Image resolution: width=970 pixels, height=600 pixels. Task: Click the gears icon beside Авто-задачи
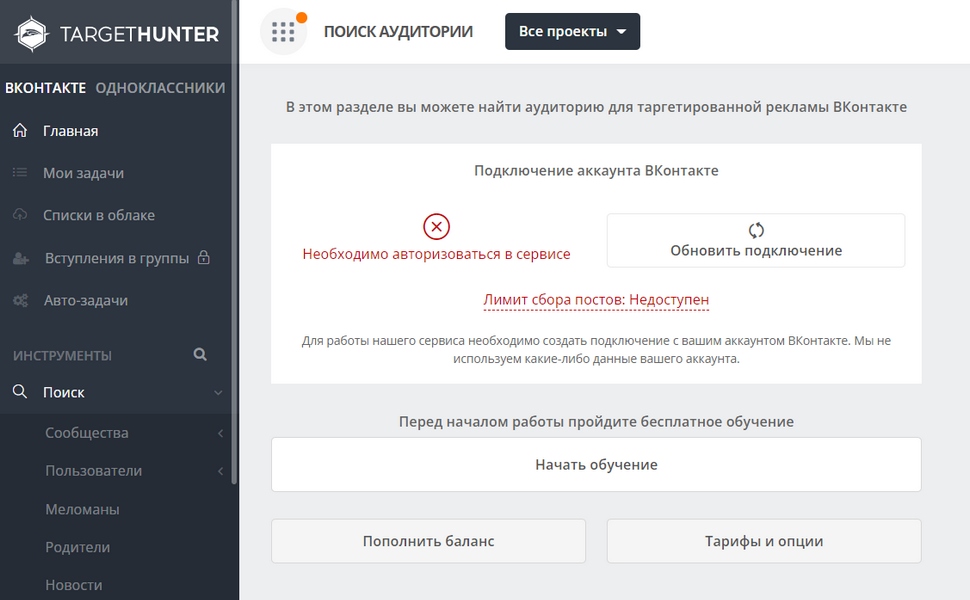click(x=21, y=301)
